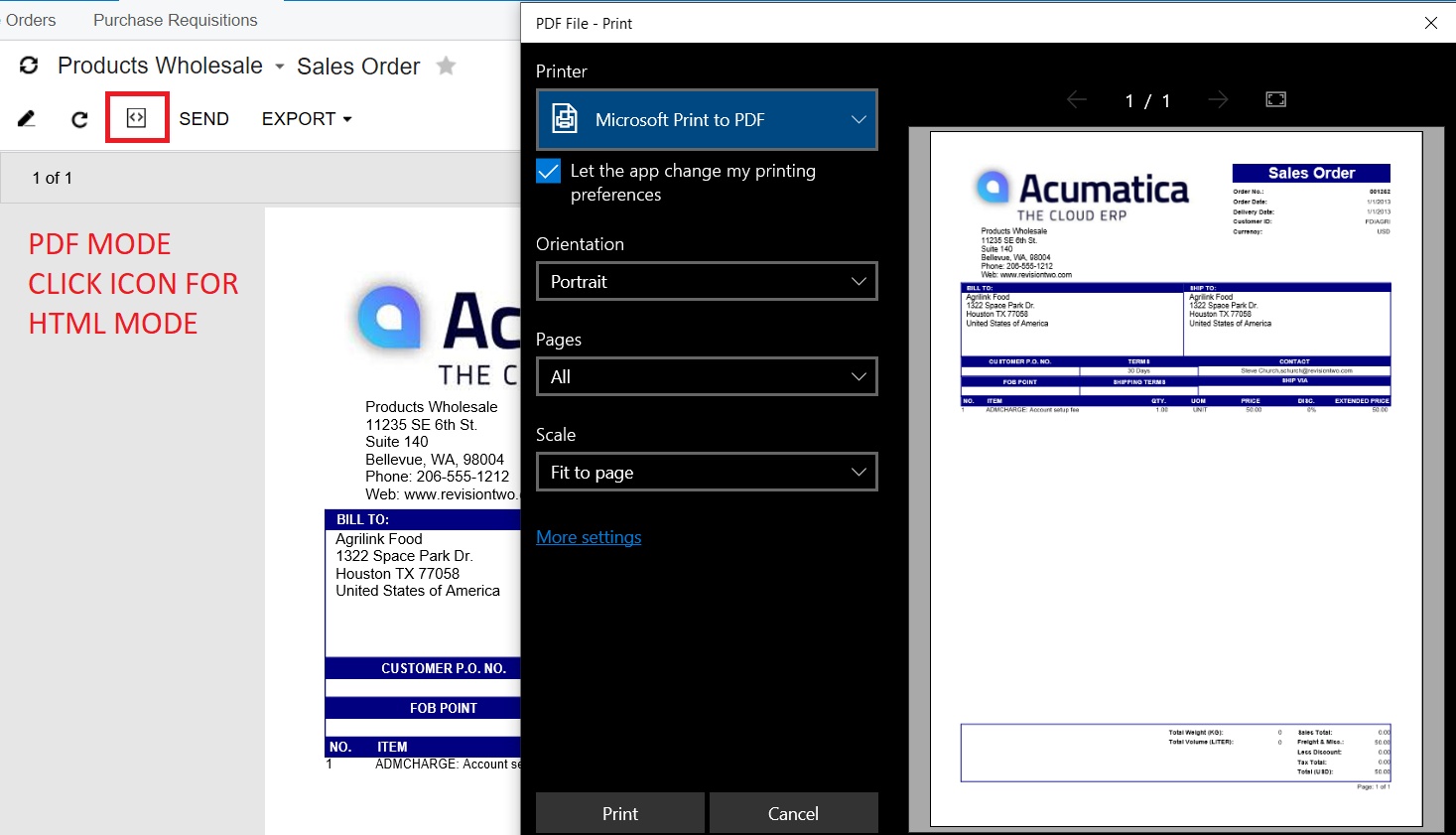This screenshot has width=1456, height=835.
Task: Open the Microsoft Print to PDF printer dropdown
Action: (x=707, y=119)
